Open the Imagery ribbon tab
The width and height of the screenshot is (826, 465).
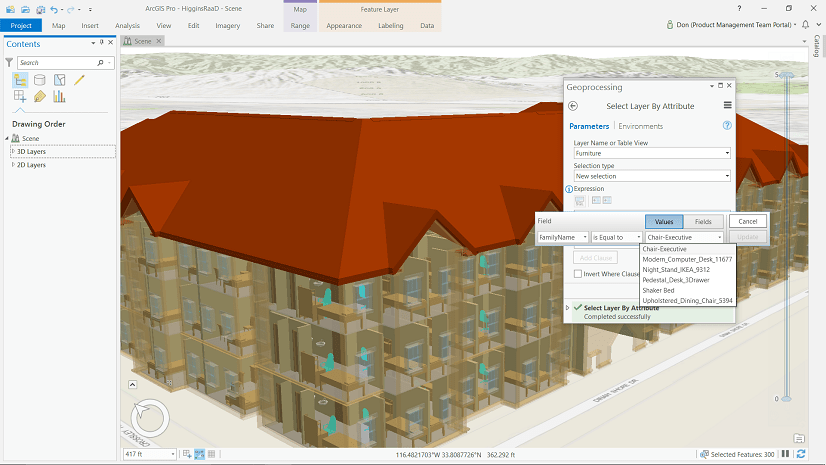(x=228, y=25)
